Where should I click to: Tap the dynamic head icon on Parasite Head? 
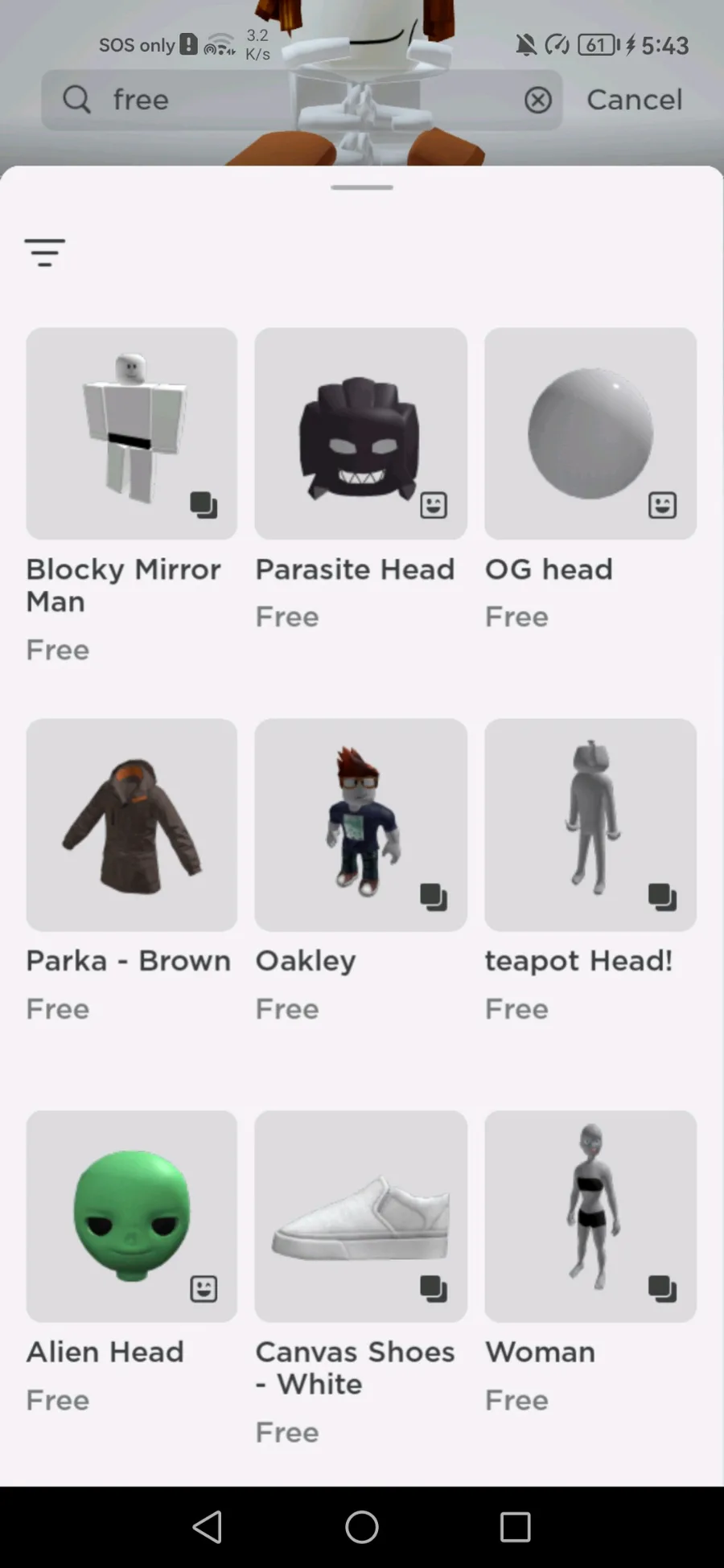point(434,505)
